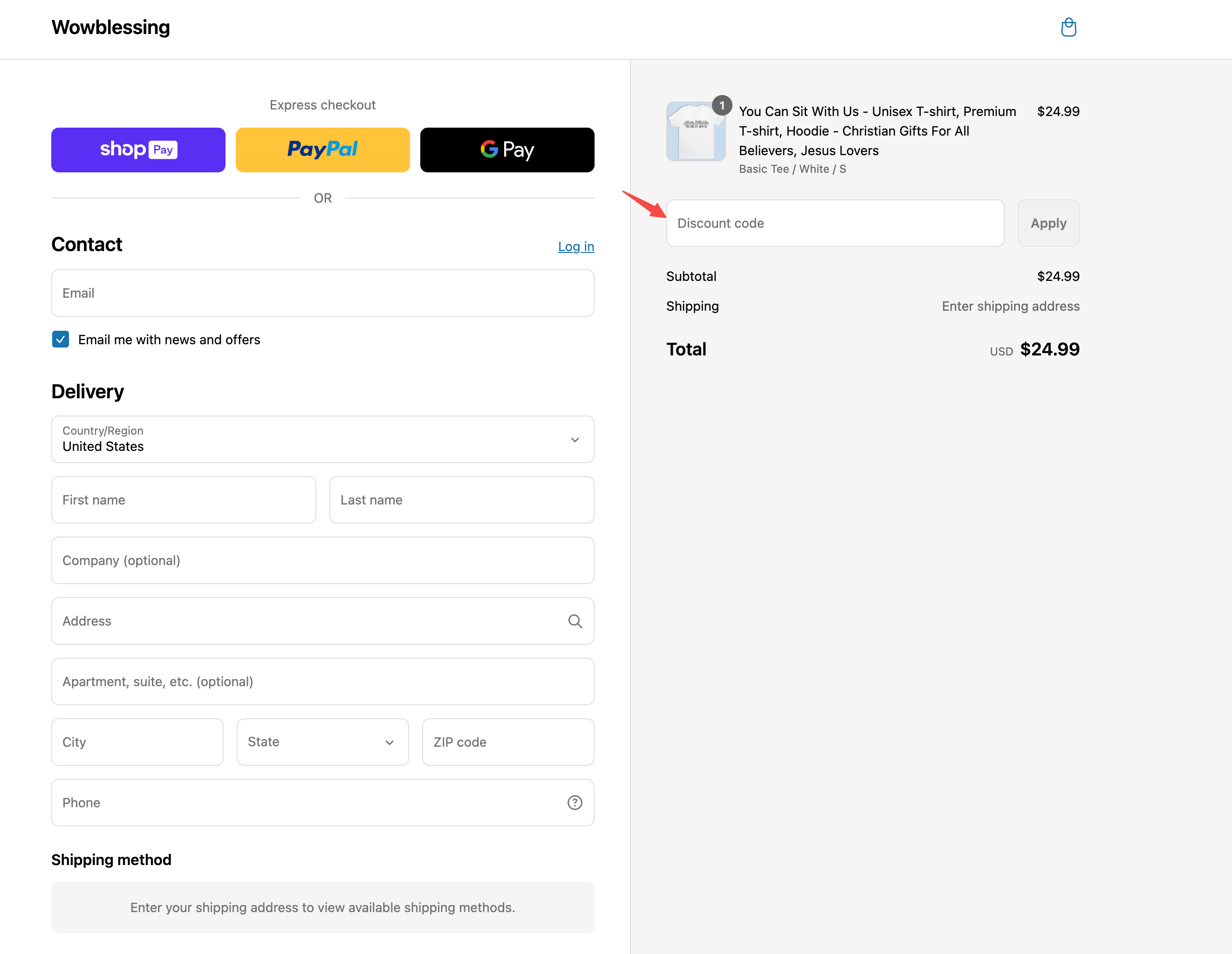Open the Country/Region dropdown
The width and height of the screenshot is (1232, 954).
322,439
